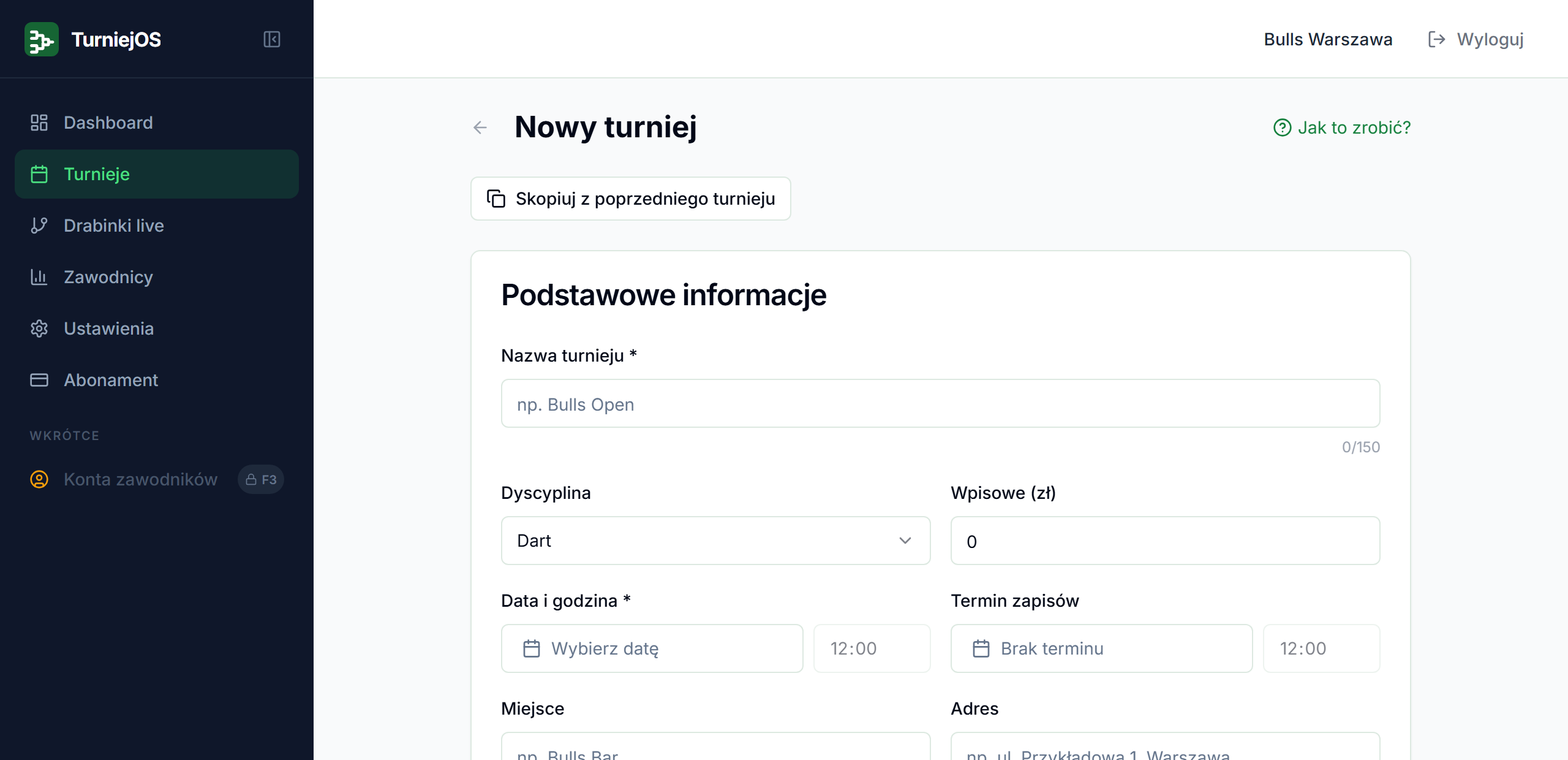Click the WKRÓTCE section label

(64, 435)
